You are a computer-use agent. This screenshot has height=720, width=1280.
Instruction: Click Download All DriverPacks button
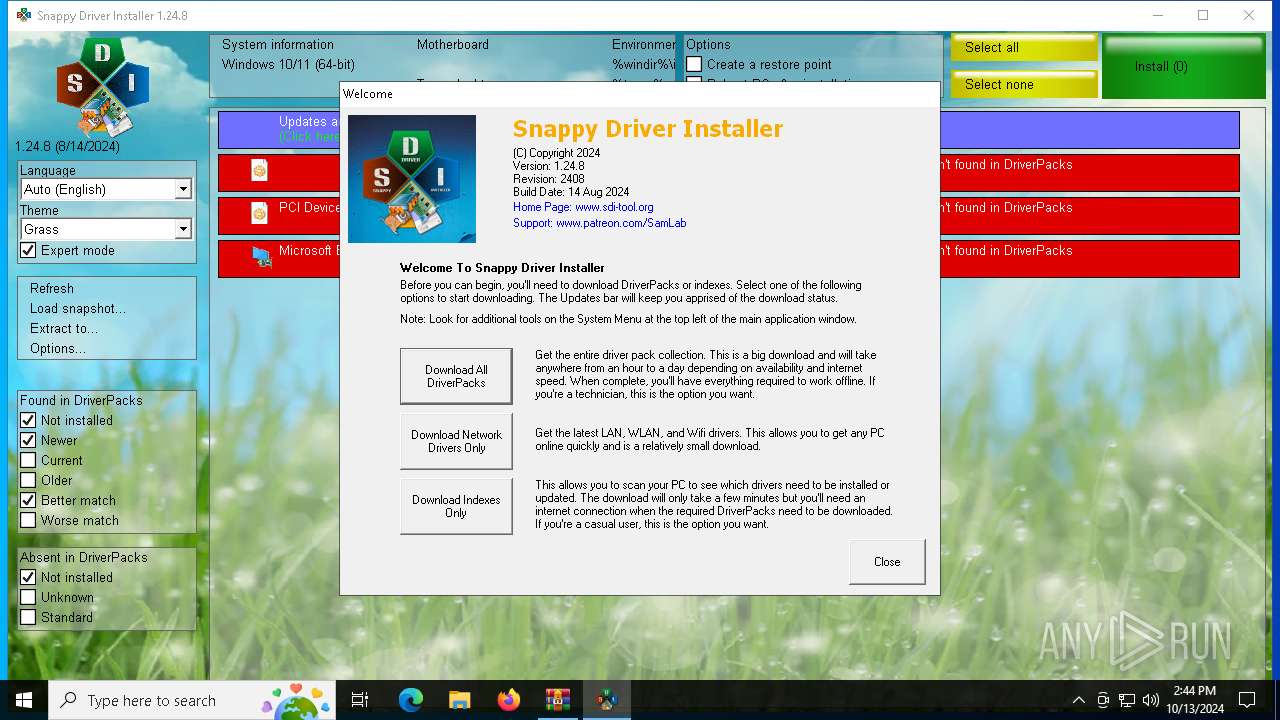click(x=456, y=376)
